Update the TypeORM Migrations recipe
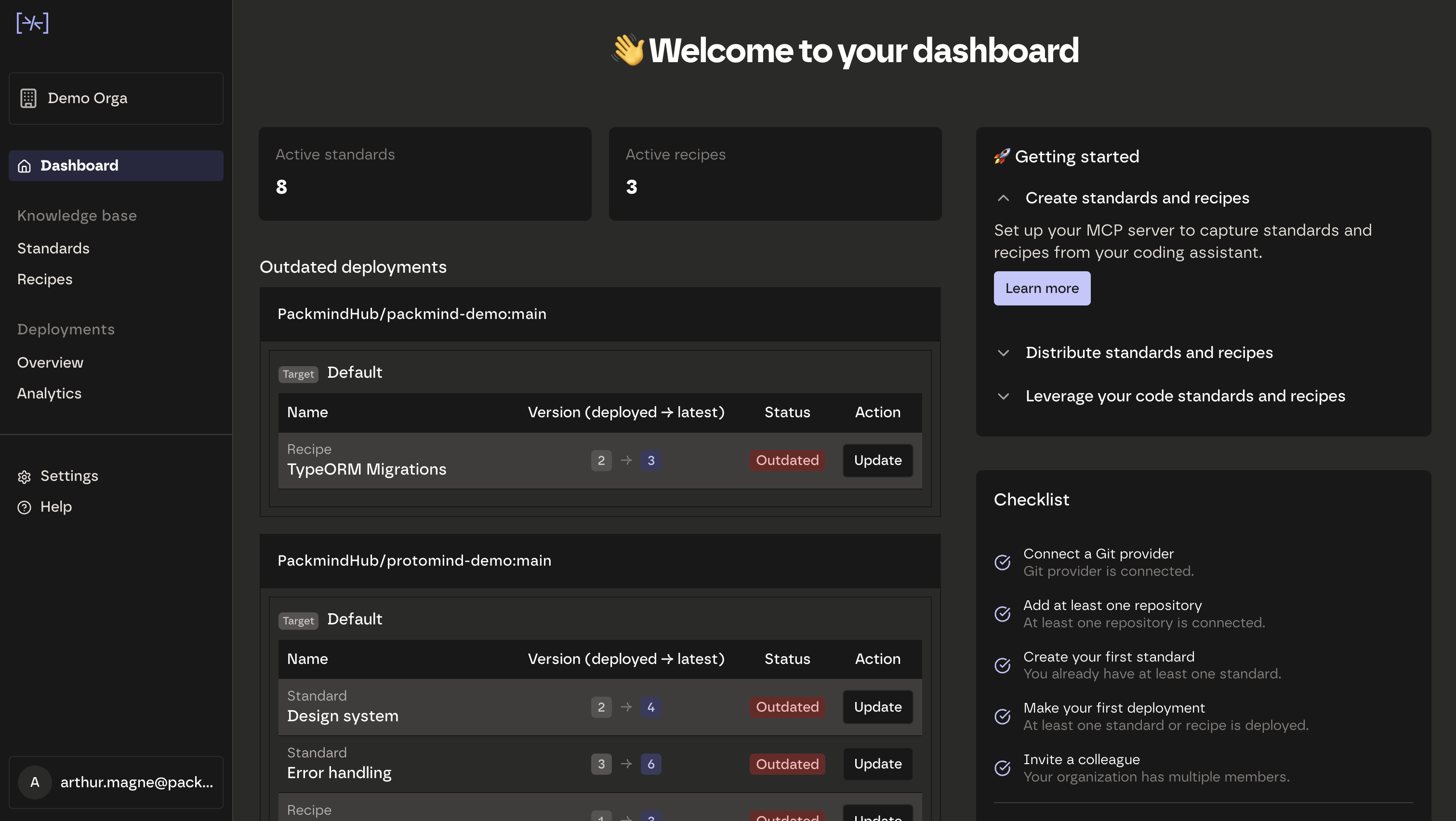The height and width of the screenshot is (821, 1456). click(x=877, y=460)
